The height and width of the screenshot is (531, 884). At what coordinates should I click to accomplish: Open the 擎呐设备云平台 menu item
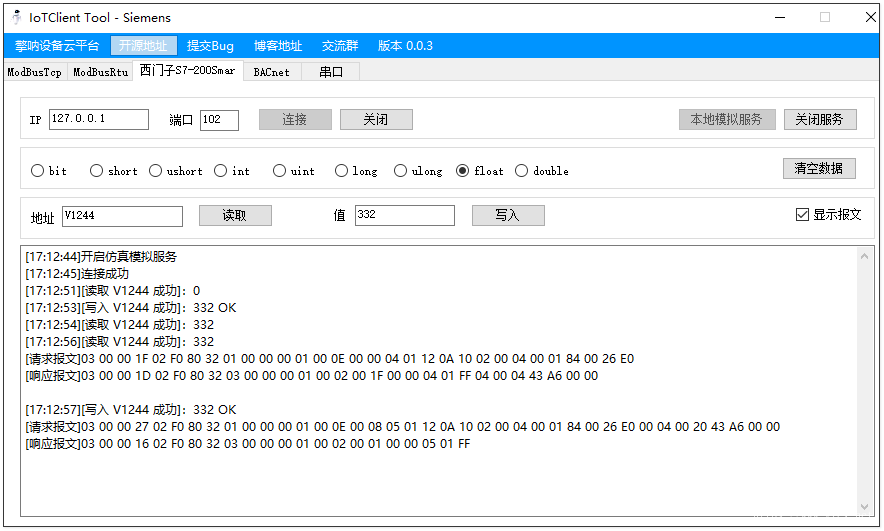click(x=57, y=46)
